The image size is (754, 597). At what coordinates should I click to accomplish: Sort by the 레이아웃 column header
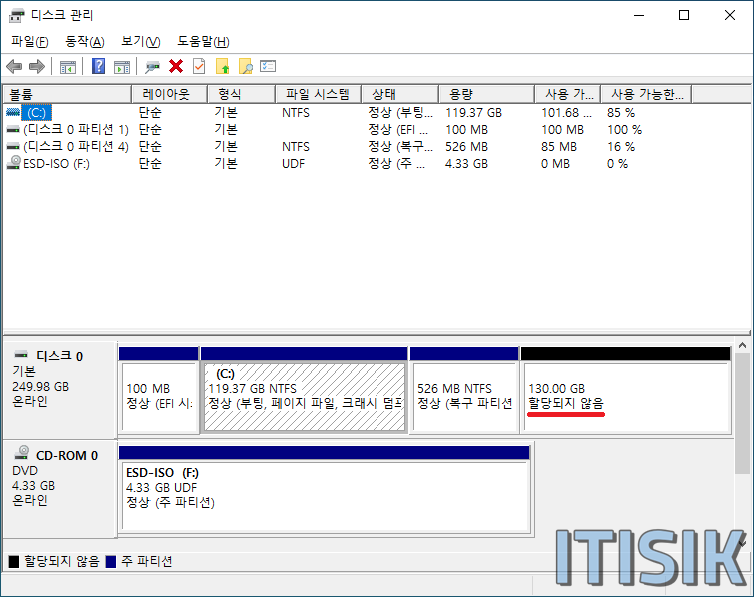pyautogui.click(x=169, y=94)
